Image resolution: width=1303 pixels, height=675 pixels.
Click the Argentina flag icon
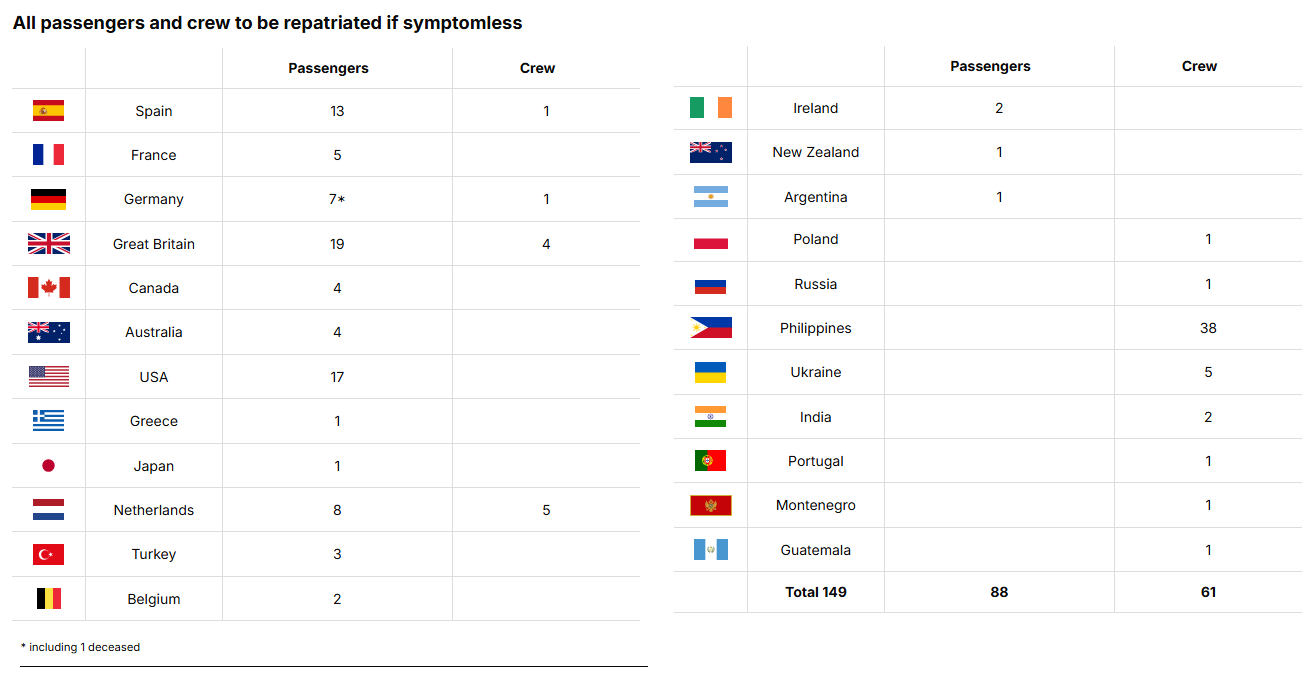pos(711,197)
